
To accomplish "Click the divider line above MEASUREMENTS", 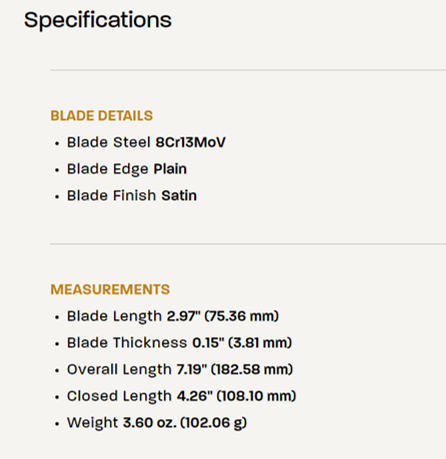I will (x=248, y=244).
